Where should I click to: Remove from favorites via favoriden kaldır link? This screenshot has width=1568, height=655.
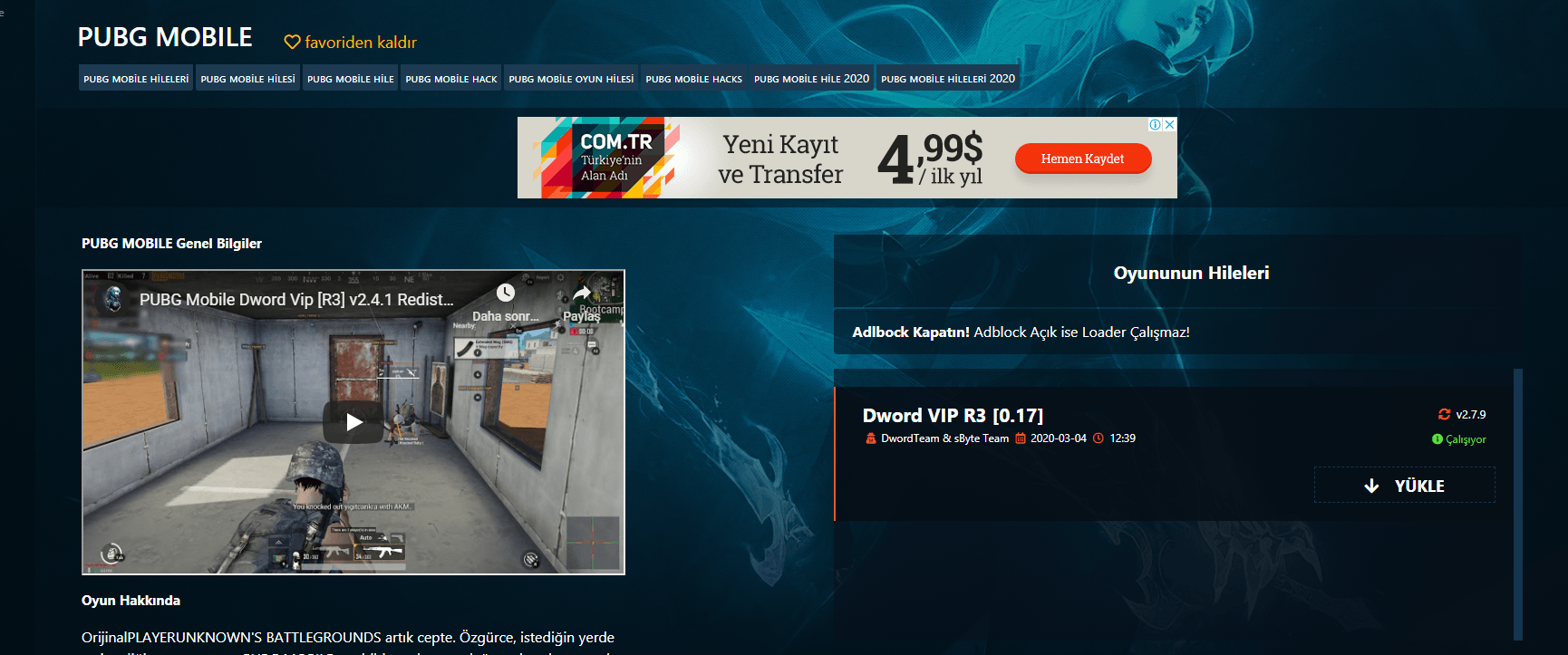click(x=361, y=43)
